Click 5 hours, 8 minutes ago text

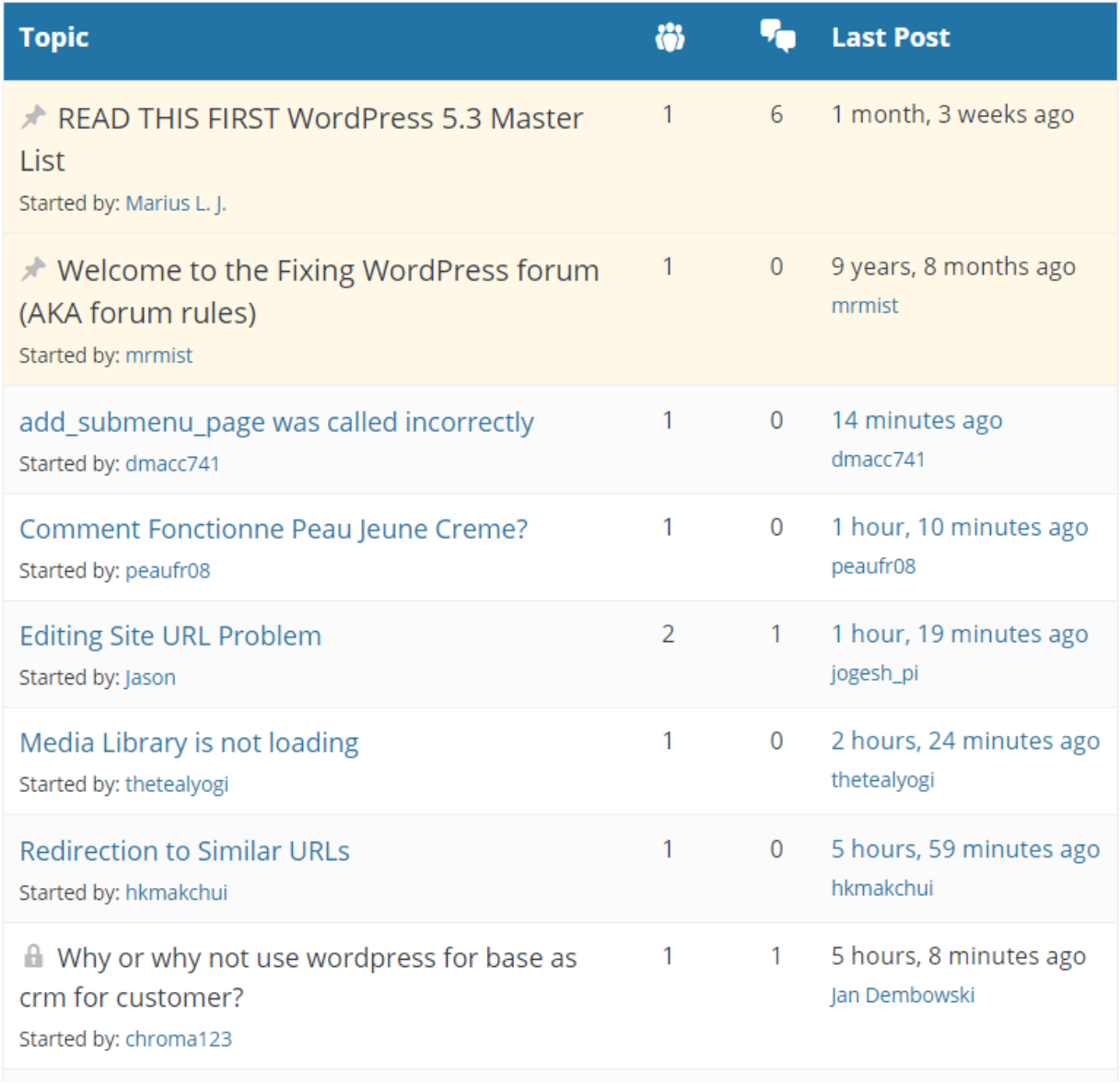pyautogui.click(x=958, y=956)
